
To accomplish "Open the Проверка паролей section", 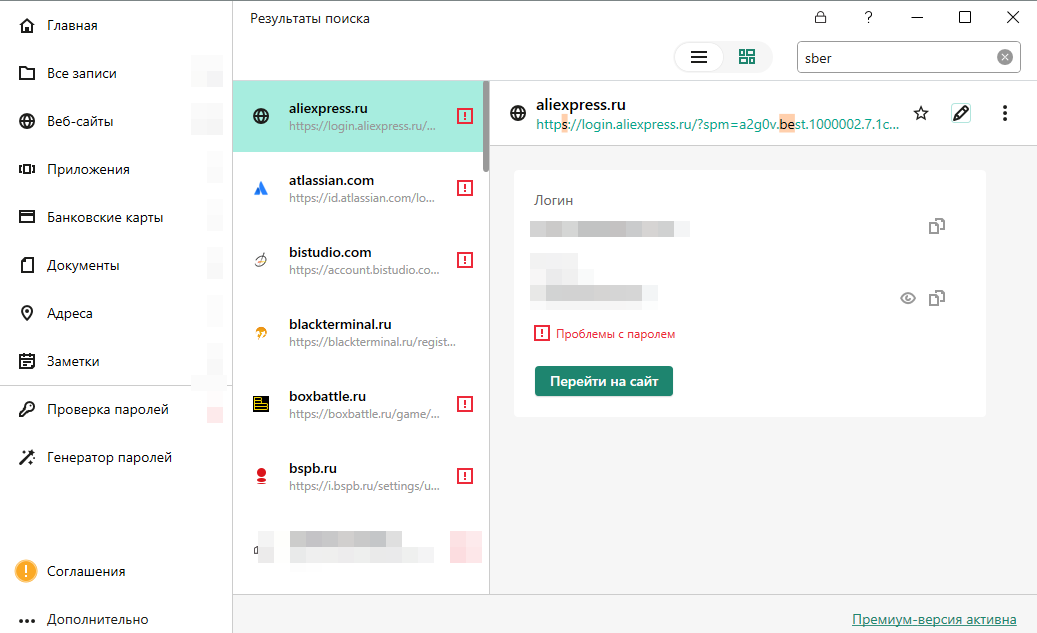I will tap(107, 409).
